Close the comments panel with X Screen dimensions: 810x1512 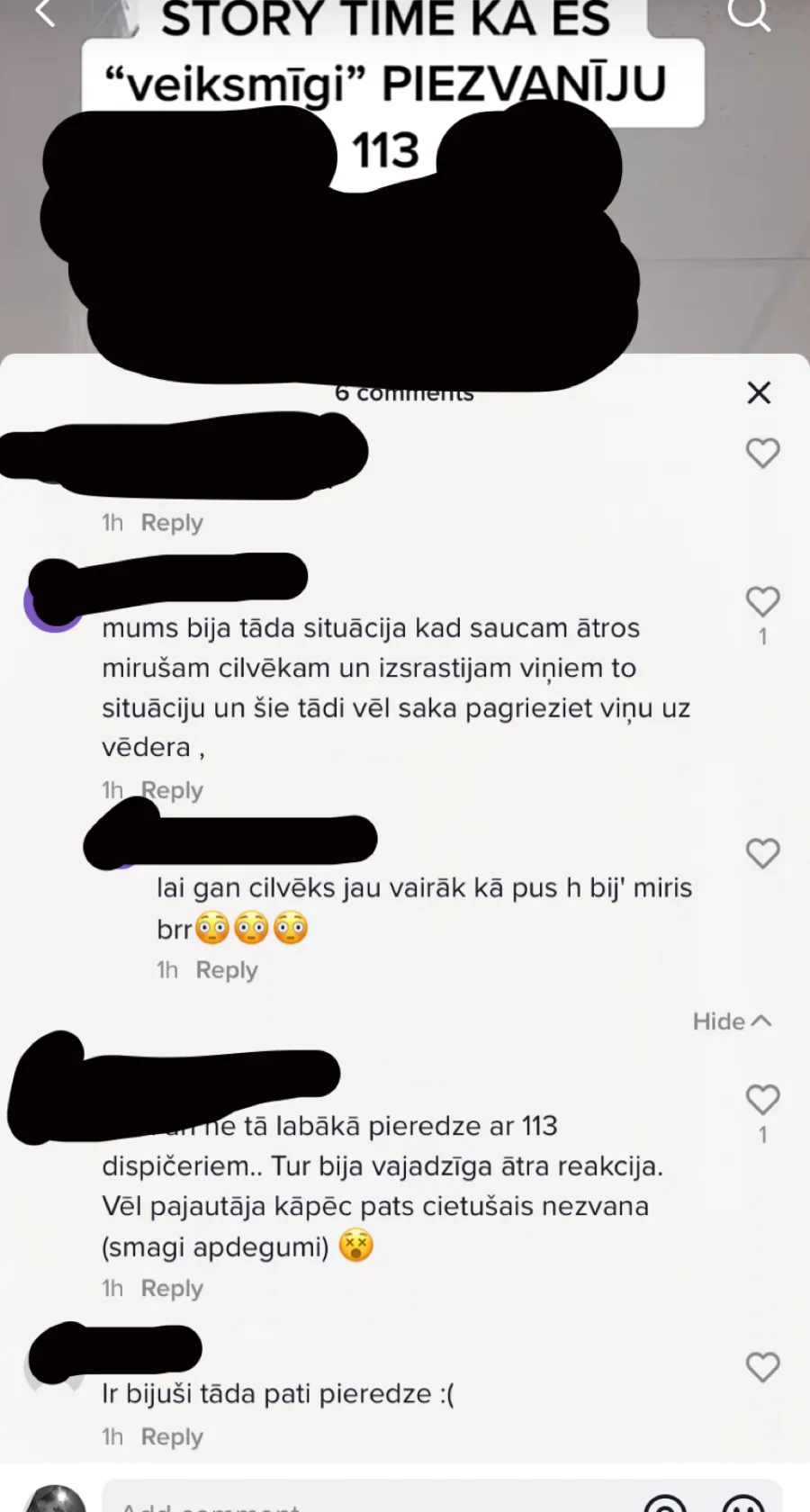[x=759, y=392]
